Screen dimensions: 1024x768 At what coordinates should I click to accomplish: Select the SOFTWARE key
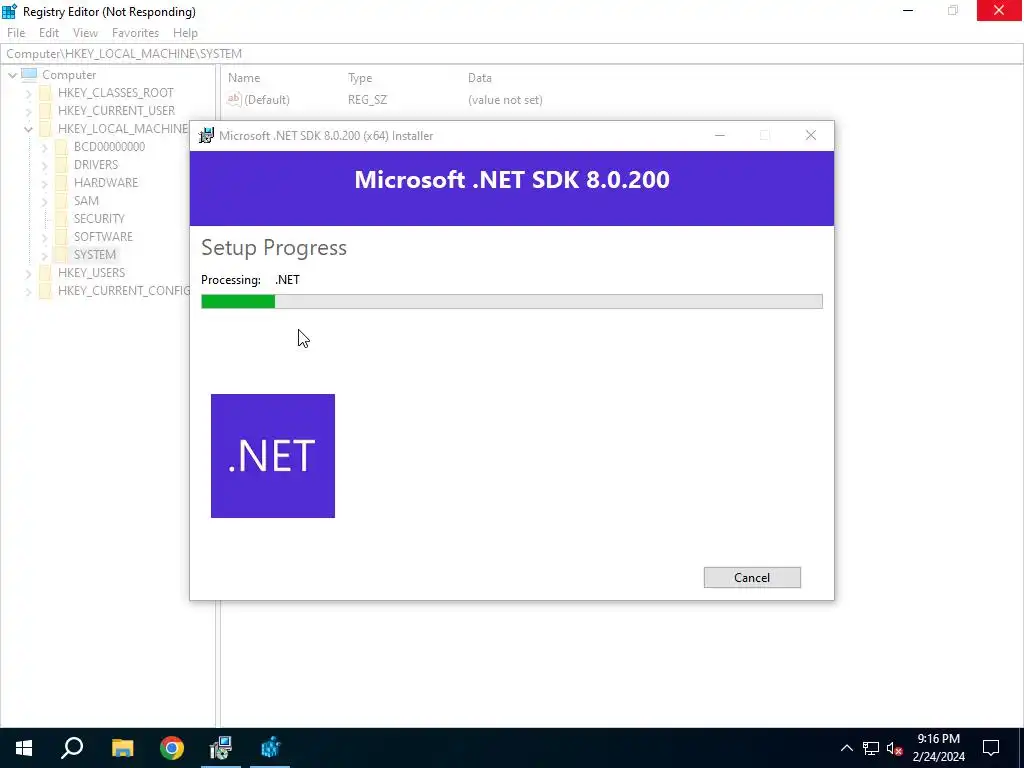coord(103,236)
